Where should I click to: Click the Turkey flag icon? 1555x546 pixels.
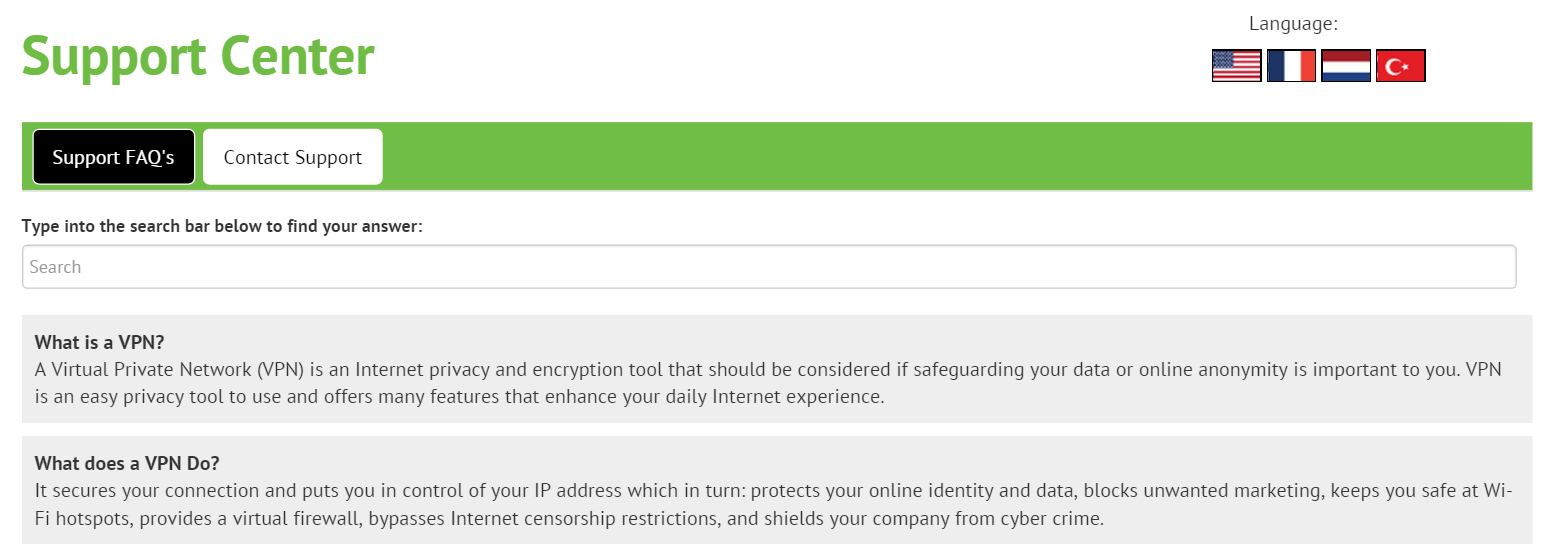pyautogui.click(x=1401, y=66)
